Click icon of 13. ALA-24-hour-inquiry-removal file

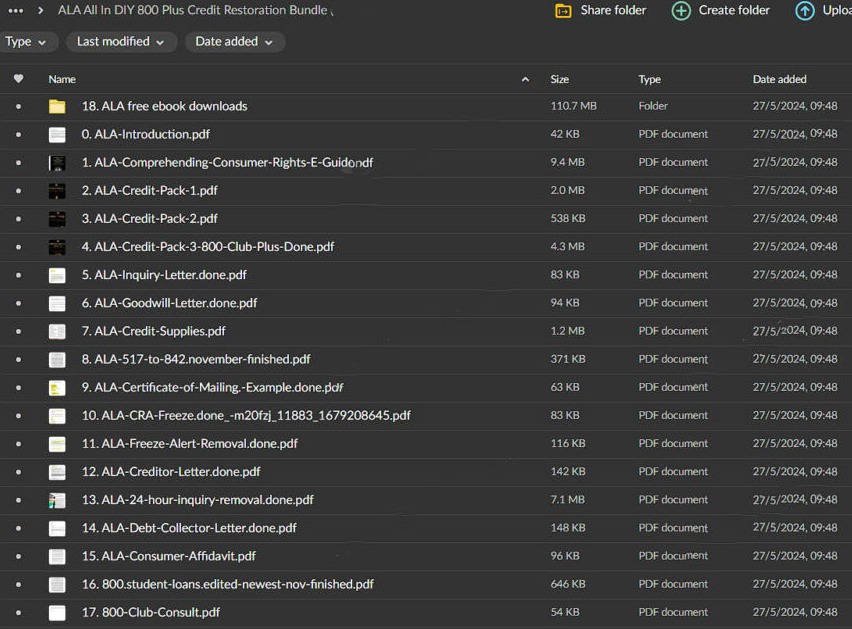click(57, 500)
